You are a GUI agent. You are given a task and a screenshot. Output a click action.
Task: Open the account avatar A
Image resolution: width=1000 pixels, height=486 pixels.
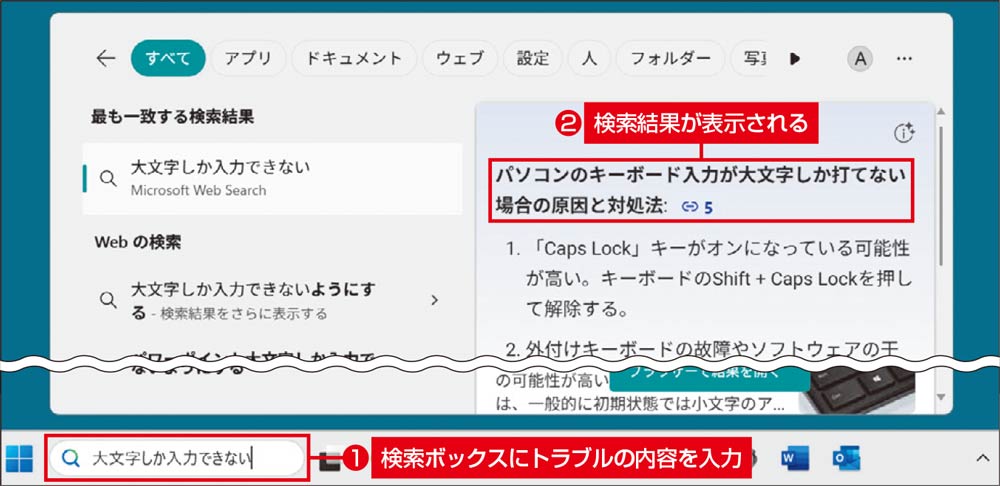pyautogui.click(x=860, y=59)
